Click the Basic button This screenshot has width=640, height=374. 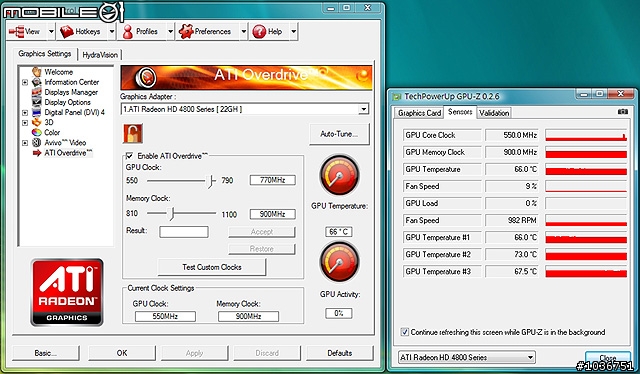(x=45, y=353)
